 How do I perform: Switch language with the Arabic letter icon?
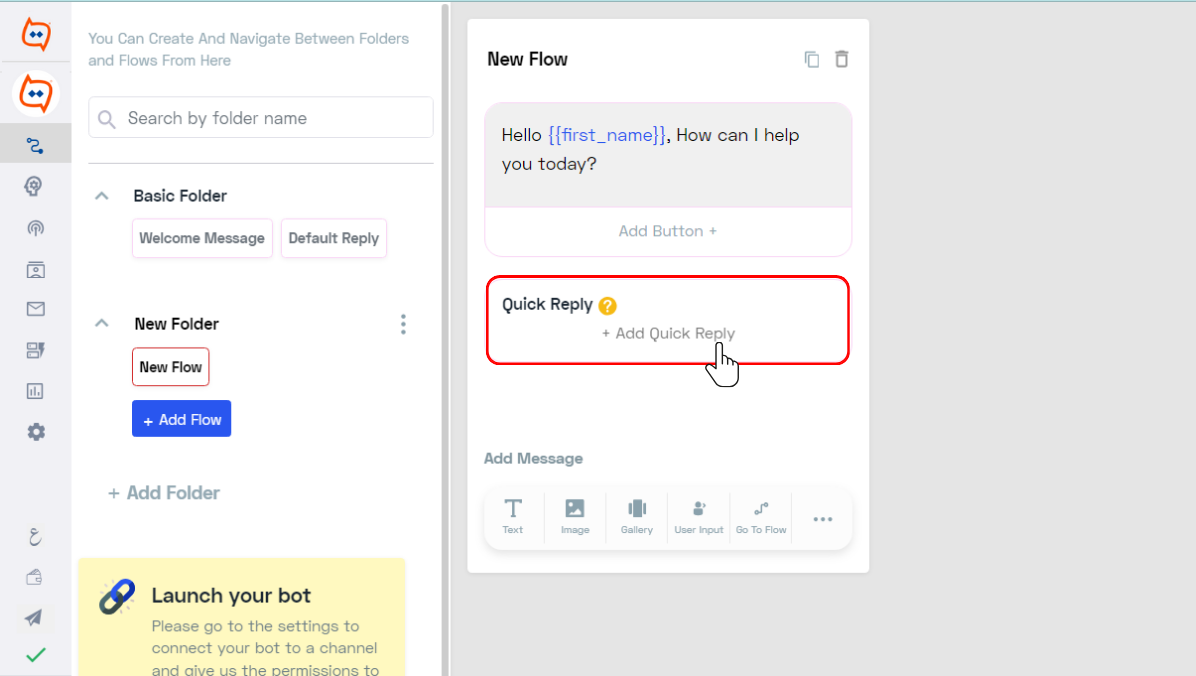coord(34,537)
